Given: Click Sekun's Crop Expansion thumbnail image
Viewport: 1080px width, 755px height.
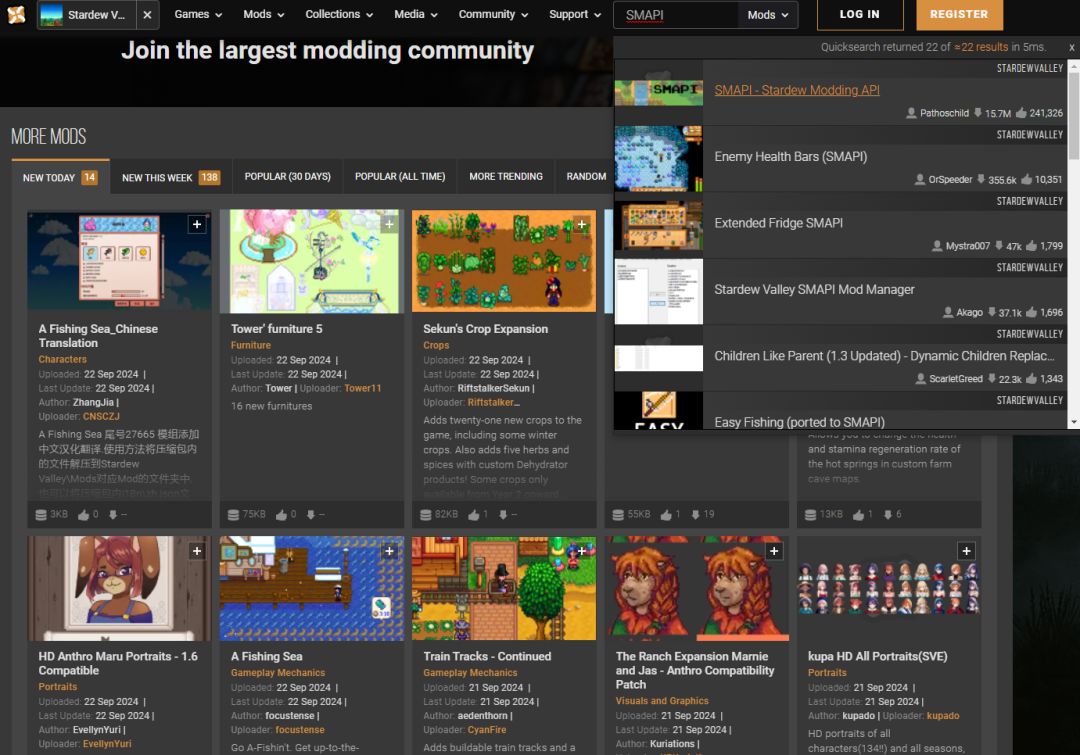Looking at the screenshot, I should pyautogui.click(x=504, y=261).
